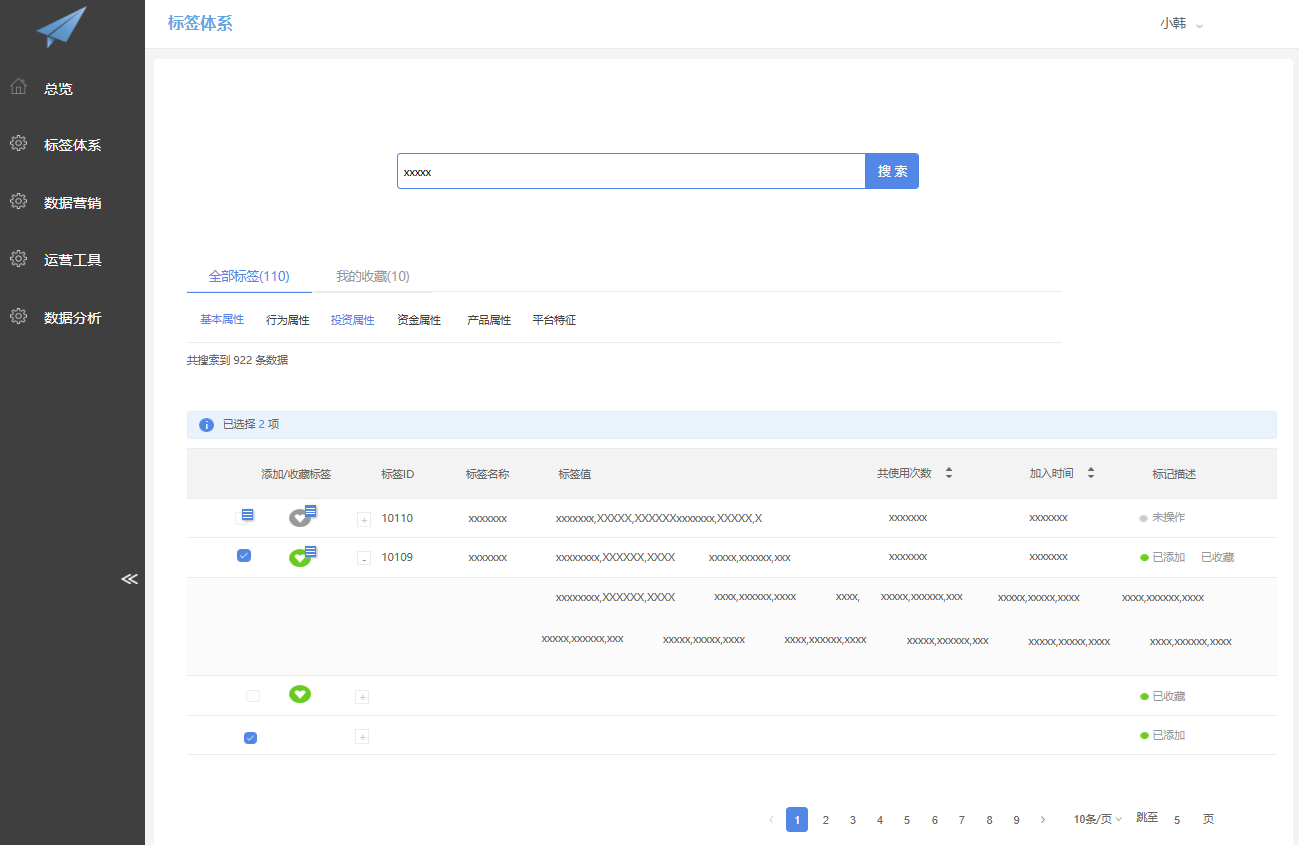Expand the last 已添加 row plus button
Viewport: 1299px width, 845px height.
click(362, 737)
